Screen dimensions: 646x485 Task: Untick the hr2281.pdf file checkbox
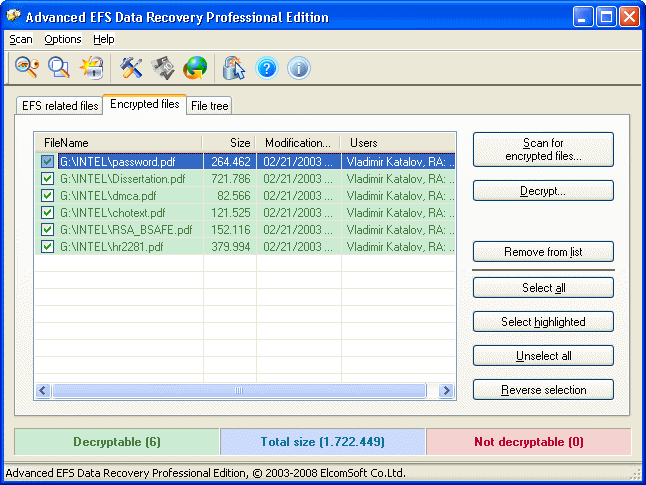click(47, 247)
